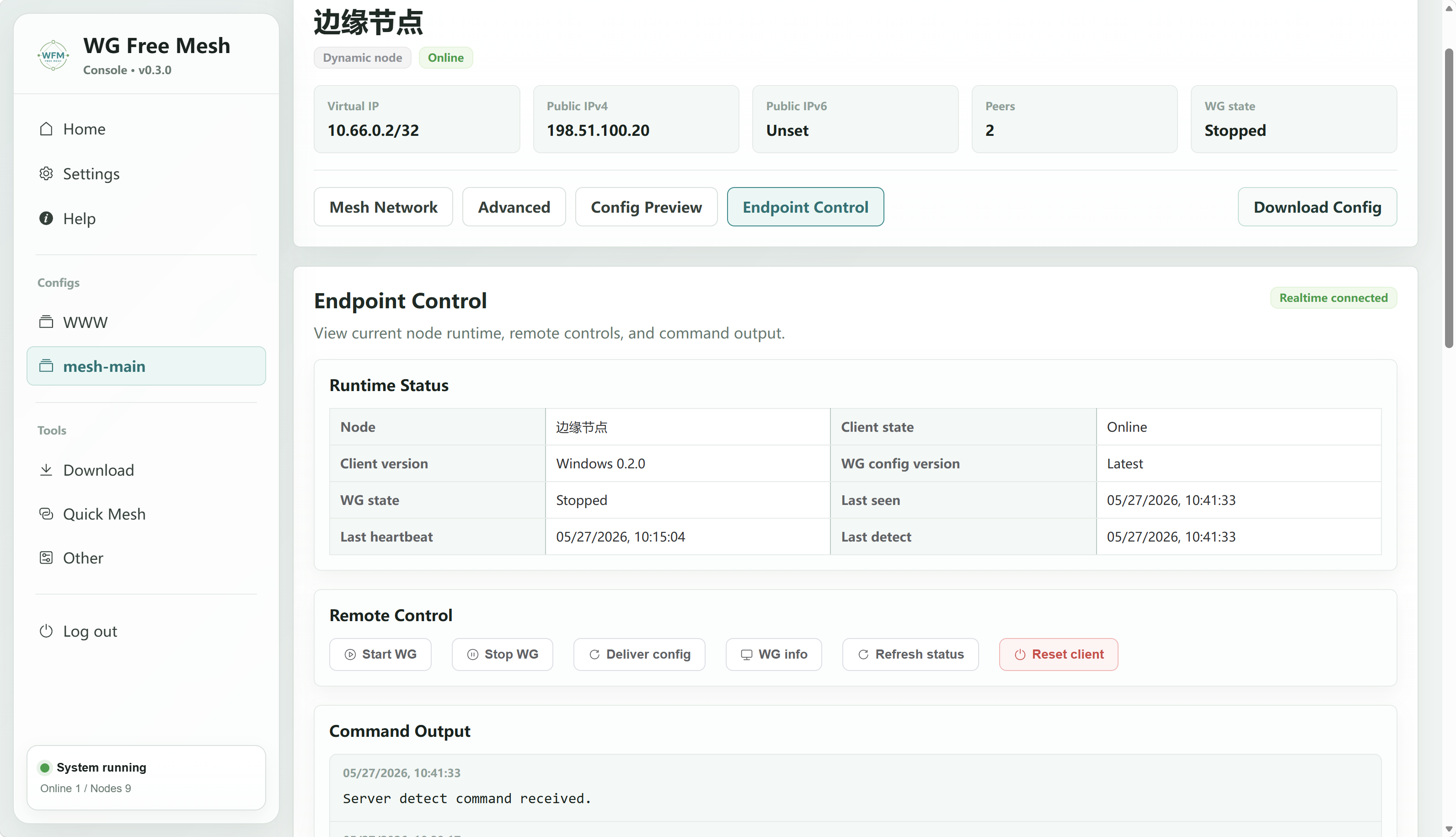This screenshot has height=837, width=1456.
Task: Click the Public IPv6 Unset card
Action: coord(855,119)
